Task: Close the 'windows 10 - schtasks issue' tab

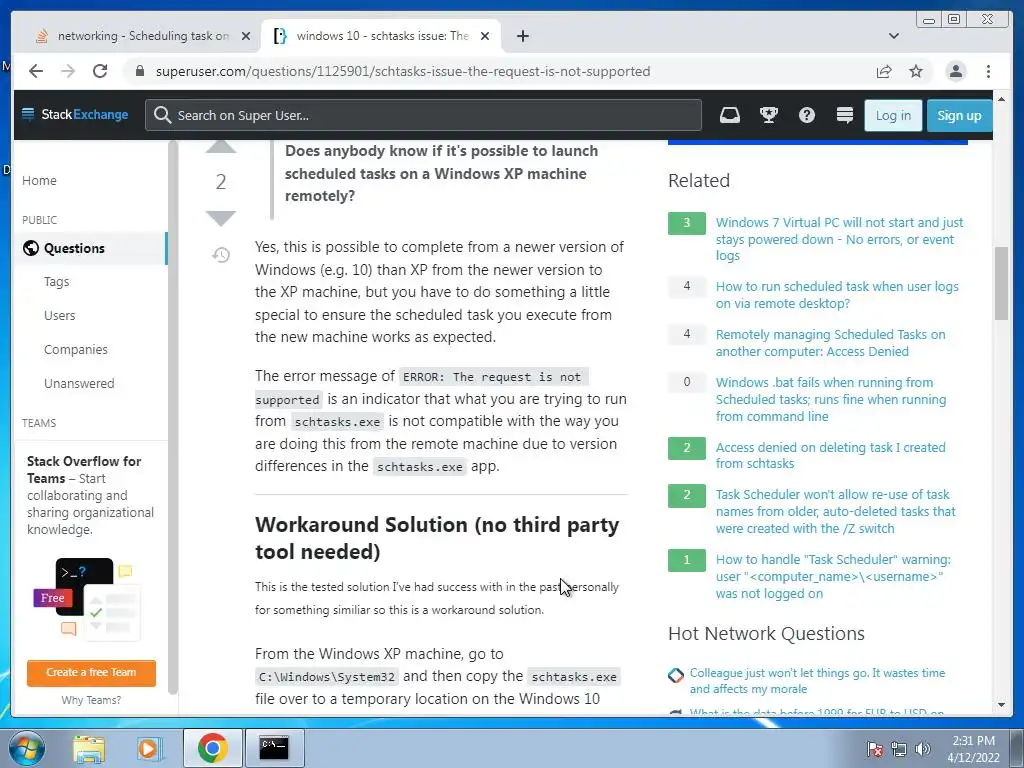Action: [485, 36]
